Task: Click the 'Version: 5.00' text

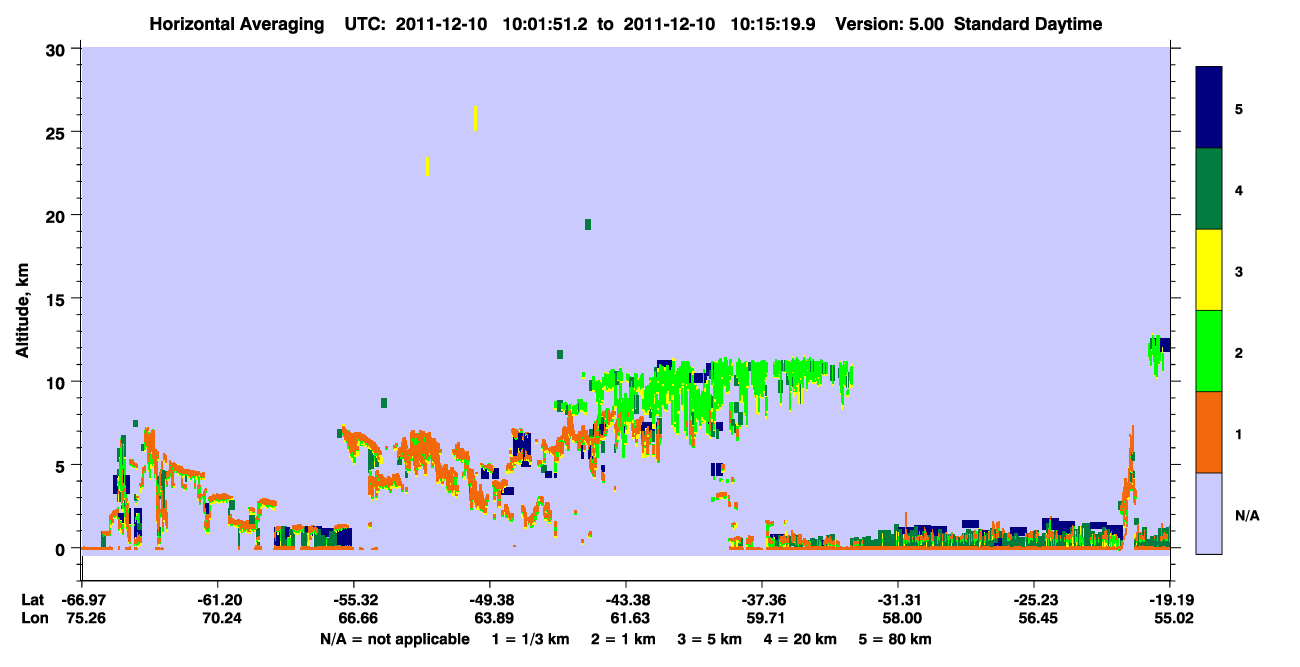Action: click(889, 24)
